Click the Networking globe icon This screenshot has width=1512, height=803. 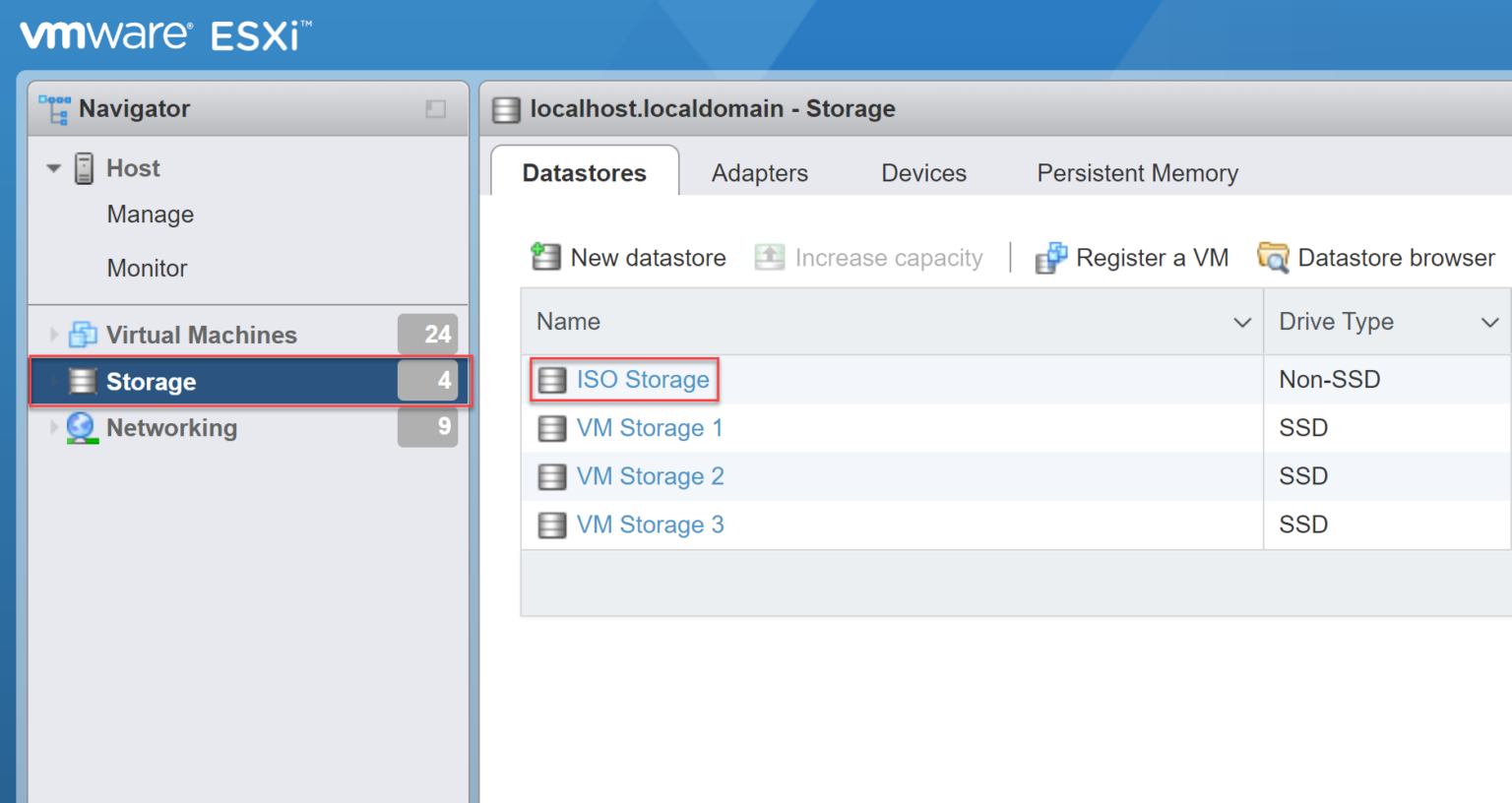[82, 428]
